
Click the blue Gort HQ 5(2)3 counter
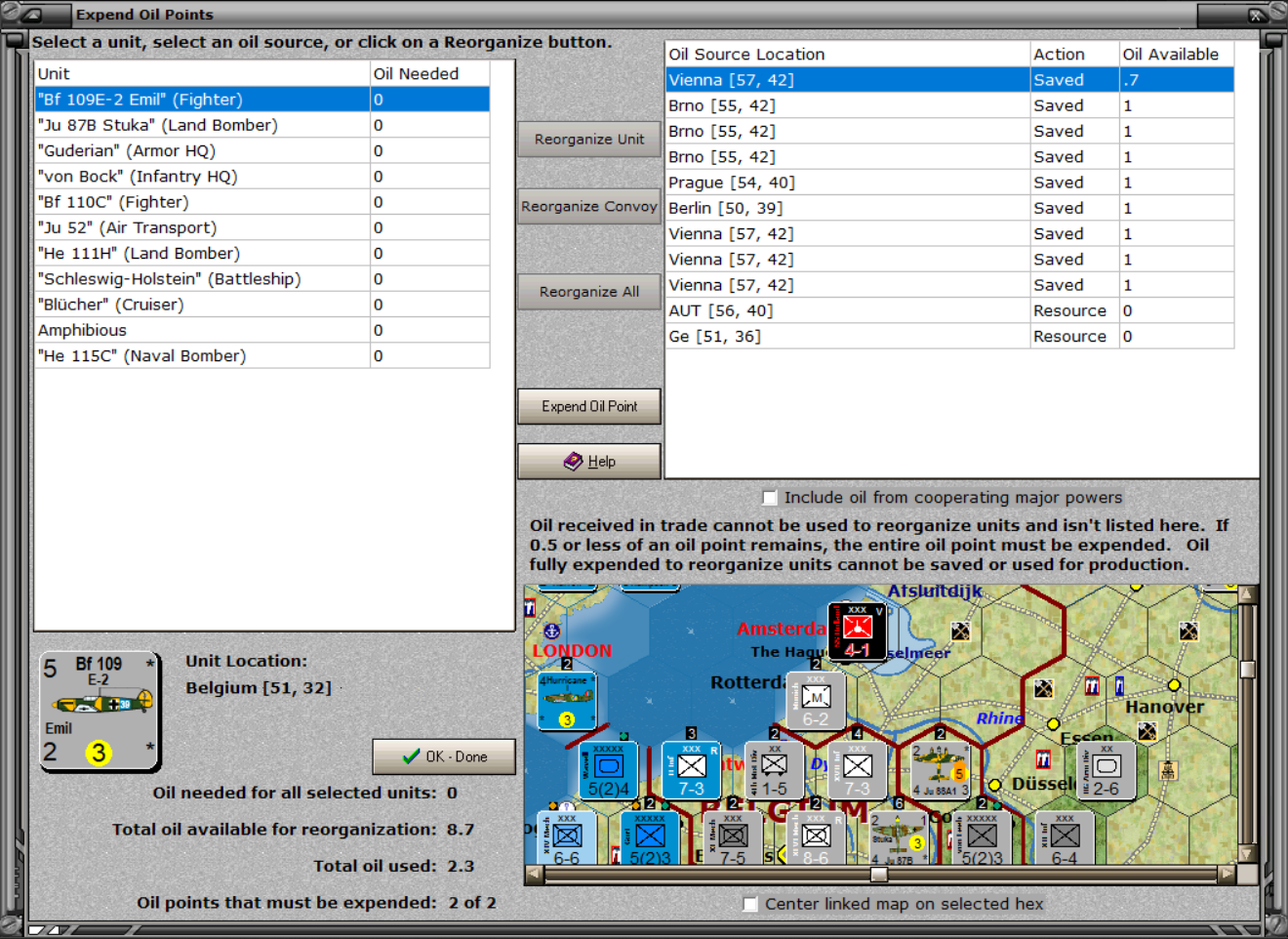point(650,838)
